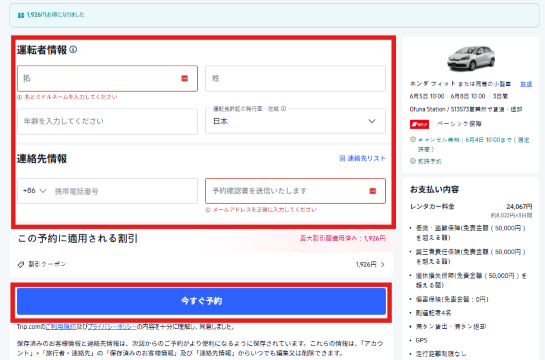Click the coupon tag icon beside 割引クーポン
Image resolution: width=545 pixels, height=360 pixels.
tap(21, 264)
